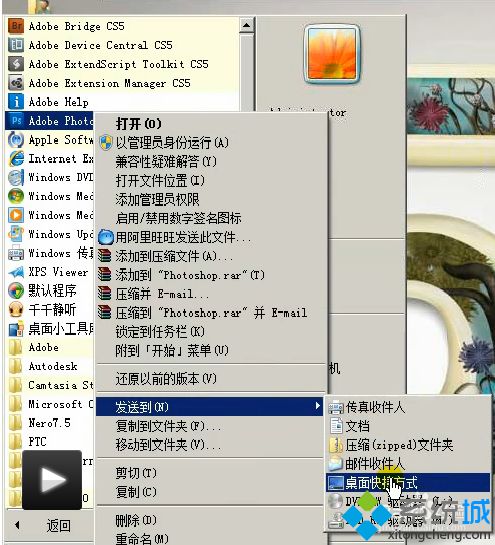Select 桌面快捷方式 in Send To submenu
Screen dimensions: 495x545
408,482
